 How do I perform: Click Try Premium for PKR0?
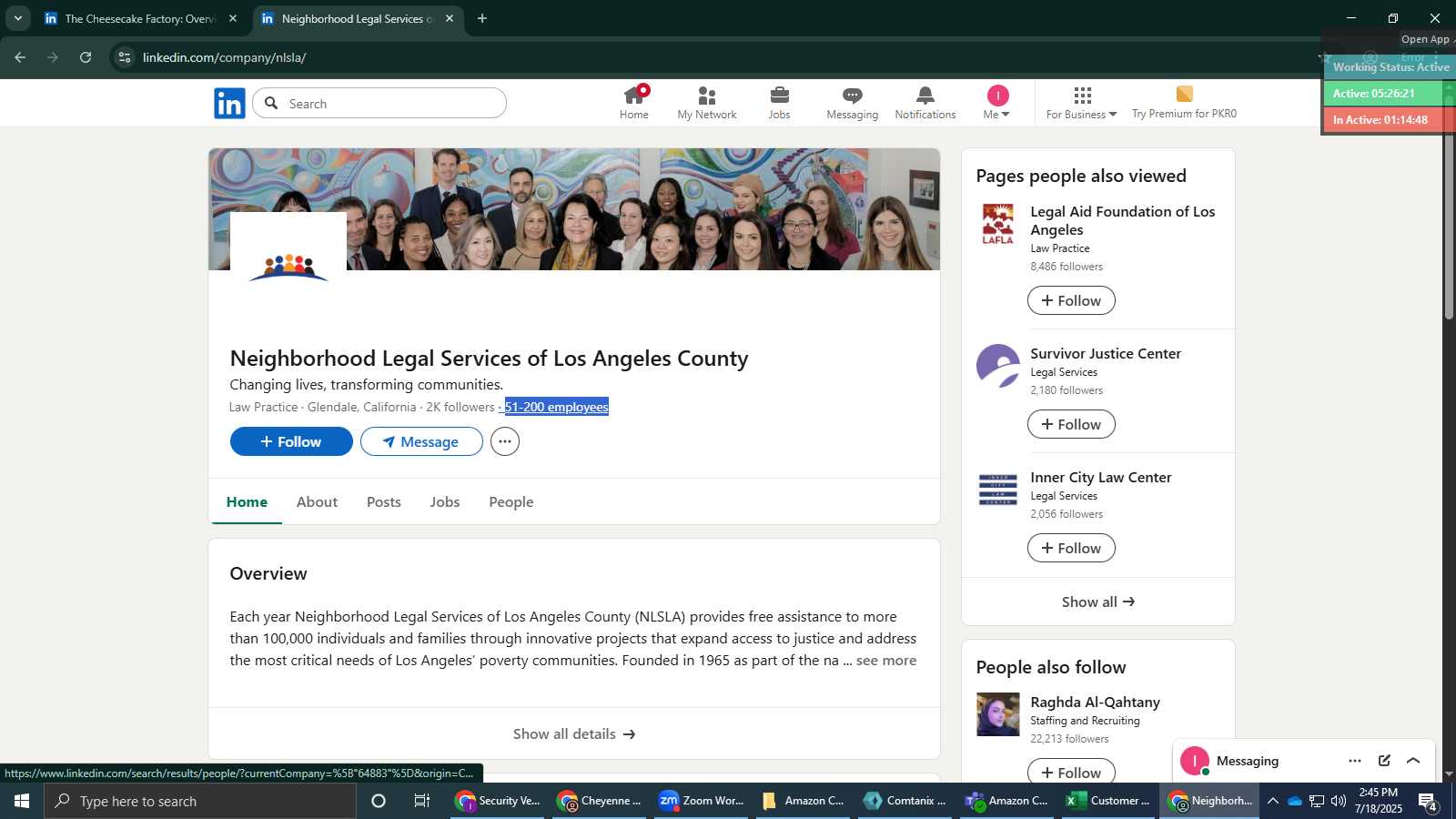pos(1184,103)
